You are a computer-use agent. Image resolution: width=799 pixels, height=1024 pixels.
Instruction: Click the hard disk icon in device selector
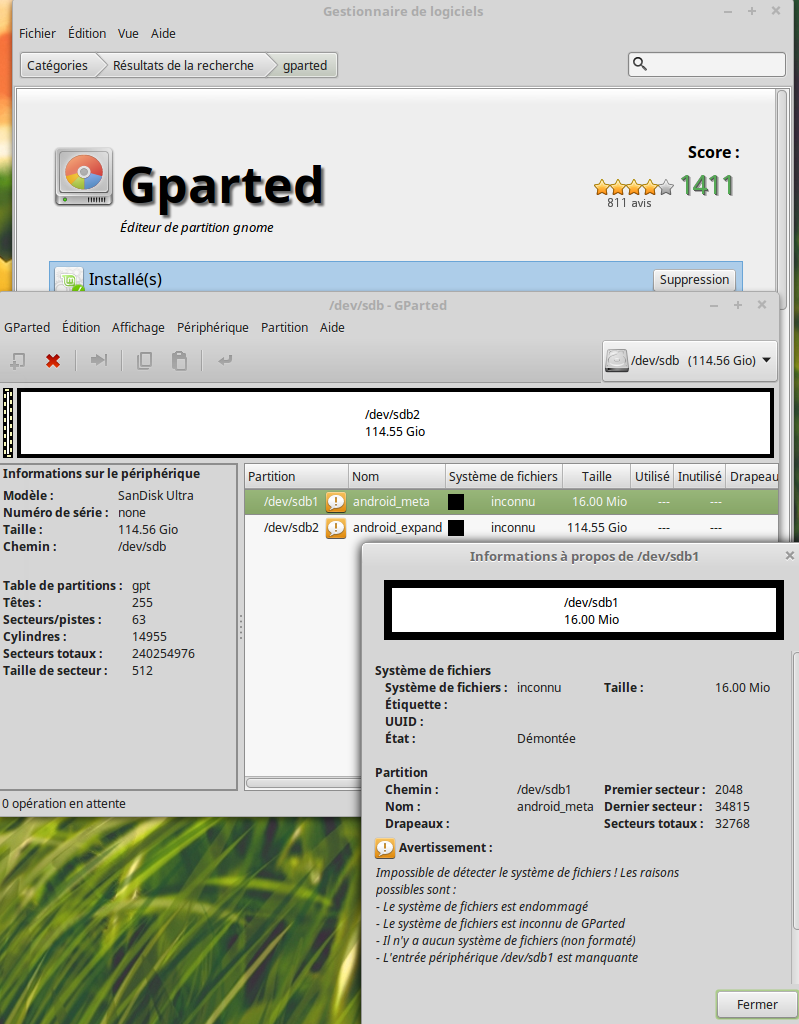pos(617,360)
